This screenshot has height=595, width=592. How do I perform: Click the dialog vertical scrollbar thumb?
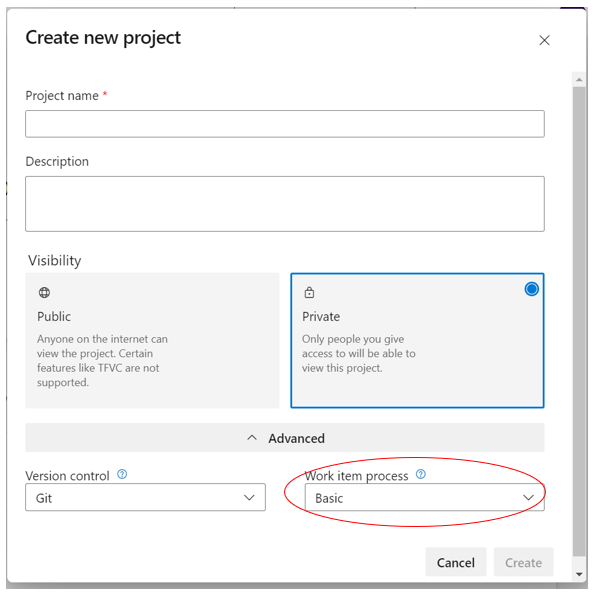click(x=579, y=322)
